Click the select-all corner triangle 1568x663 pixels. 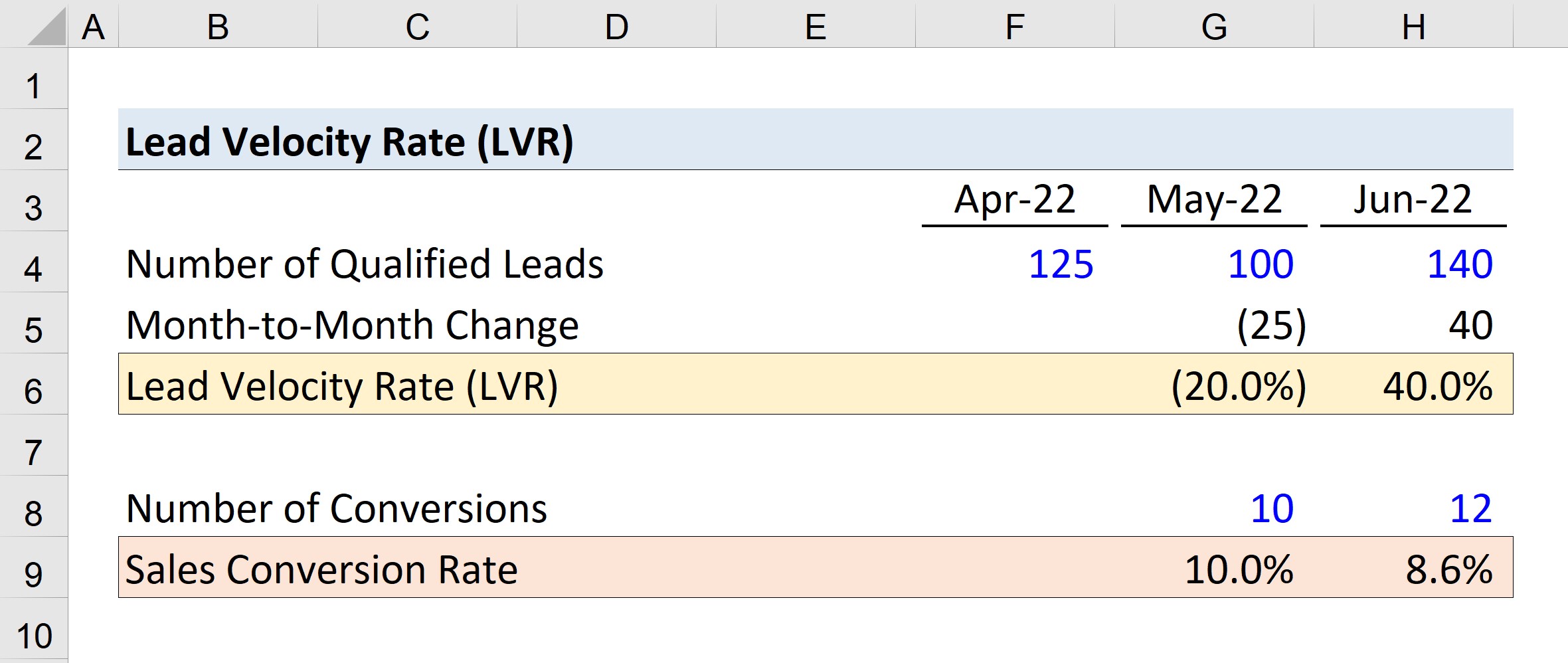click(x=48, y=27)
